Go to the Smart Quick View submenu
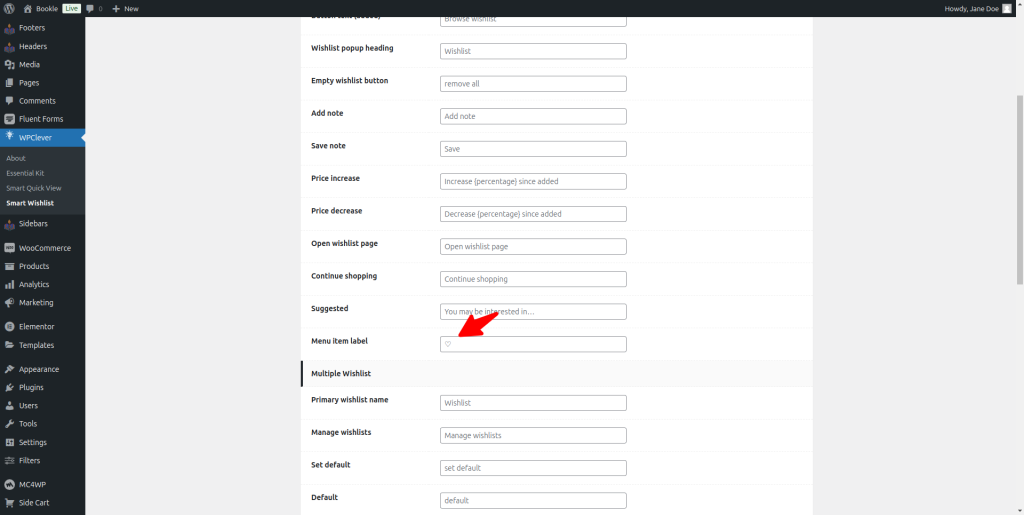 point(34,188)
